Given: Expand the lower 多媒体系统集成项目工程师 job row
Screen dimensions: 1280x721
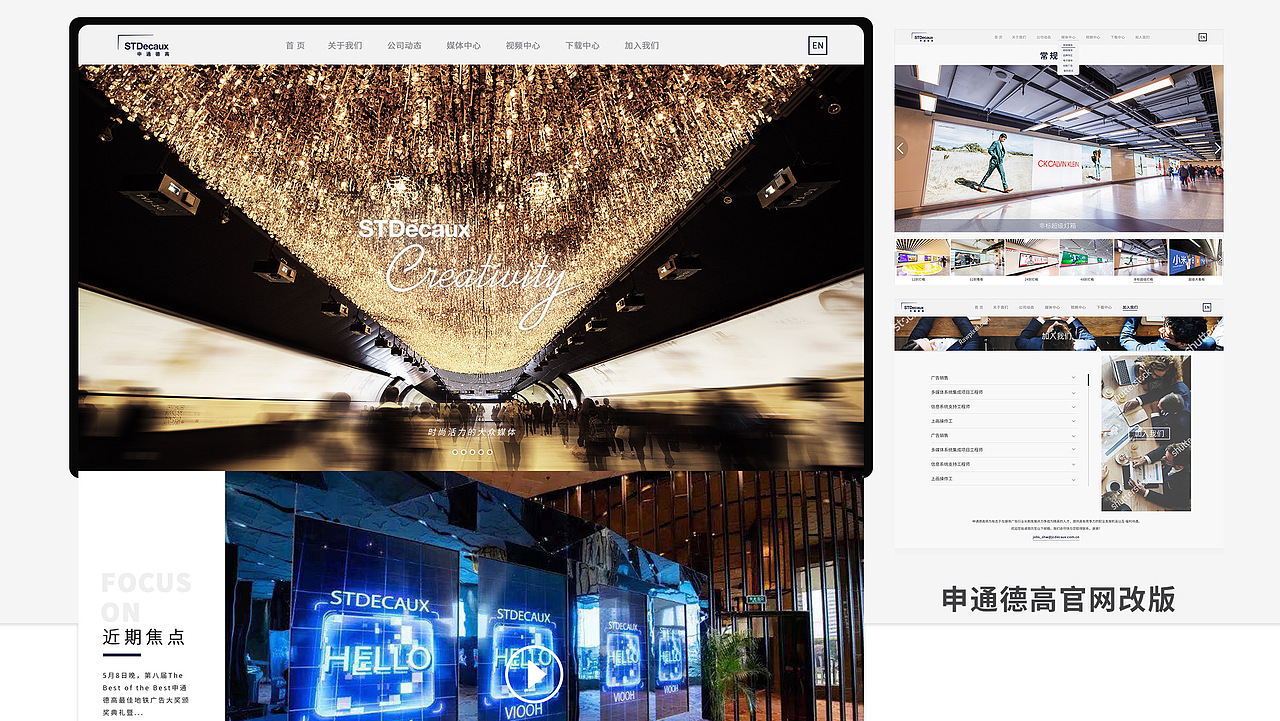Looking at the screenshot, I should pos(1004,450).
